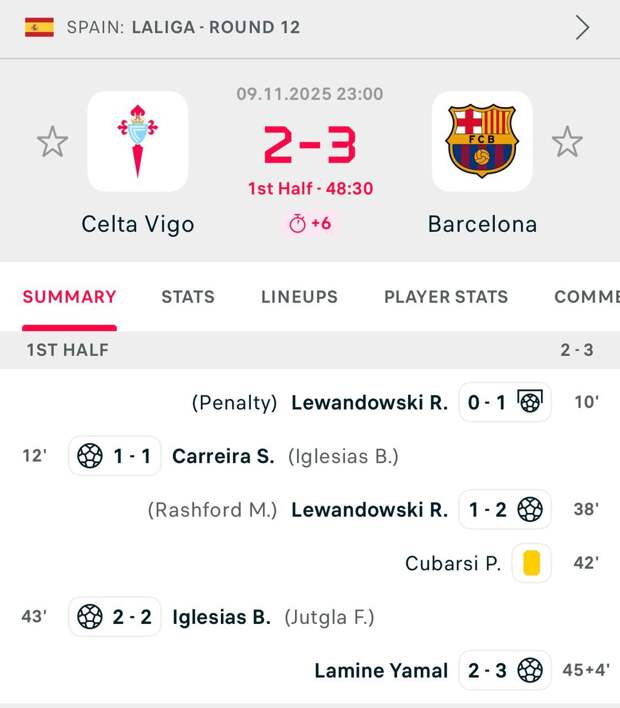Tap the 1st Half section header
This screenshot has height=708, width=620.
click(68, 350)
